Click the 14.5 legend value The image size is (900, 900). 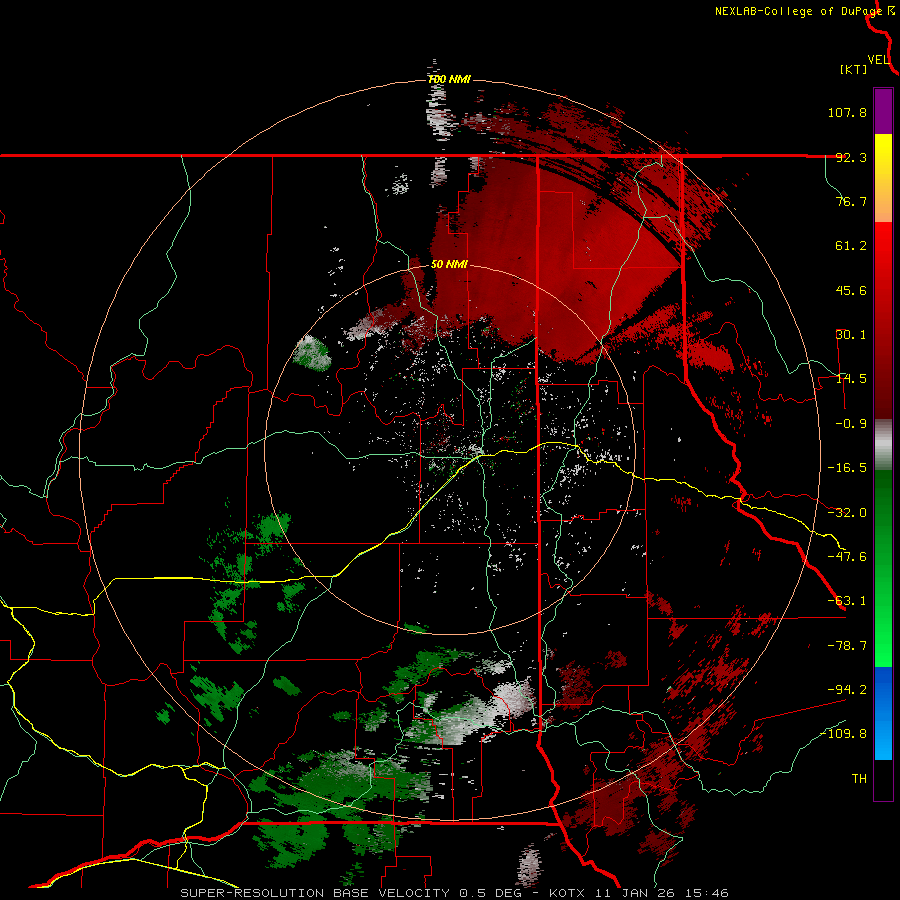pos(851,379)
